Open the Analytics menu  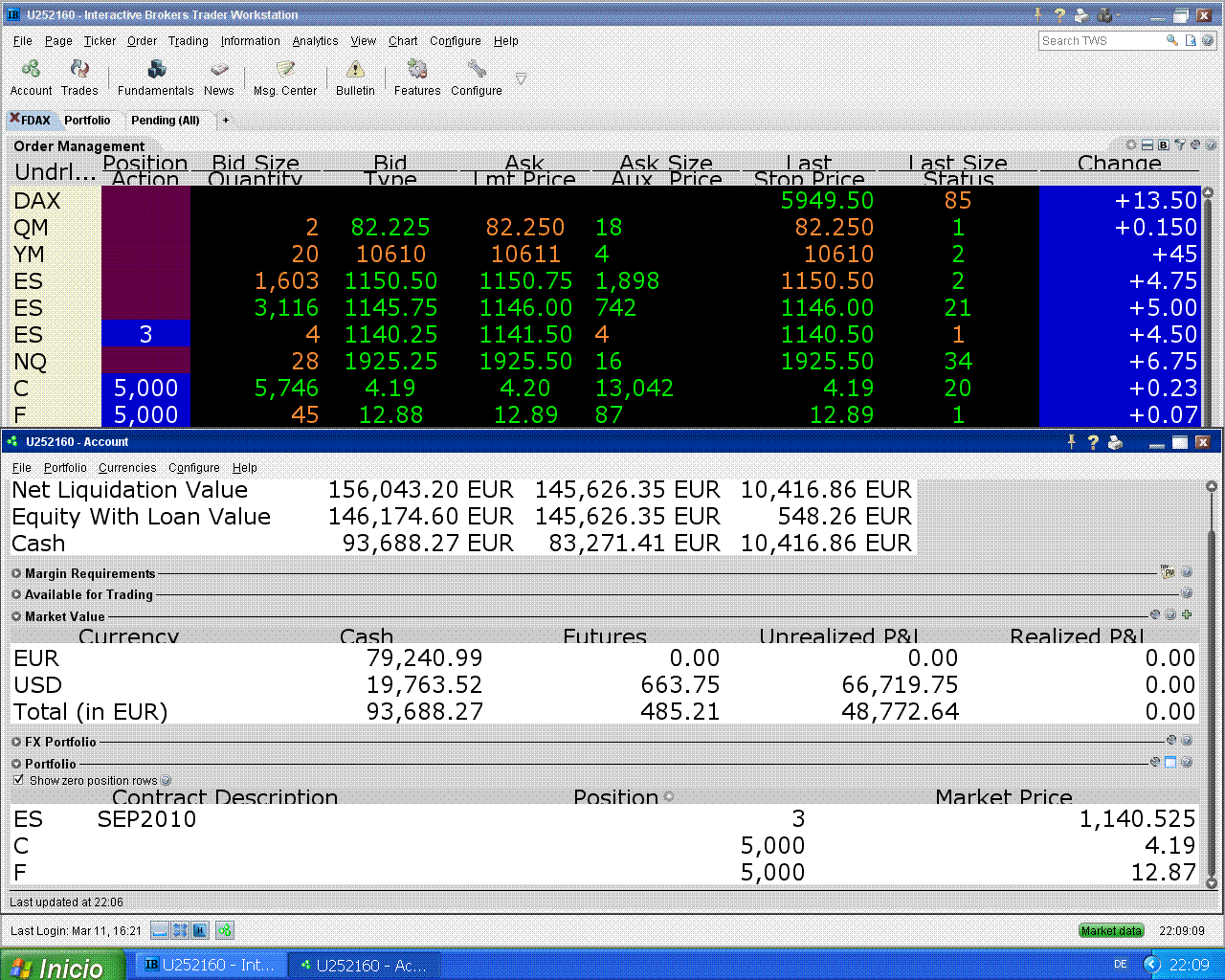point(315,41)
